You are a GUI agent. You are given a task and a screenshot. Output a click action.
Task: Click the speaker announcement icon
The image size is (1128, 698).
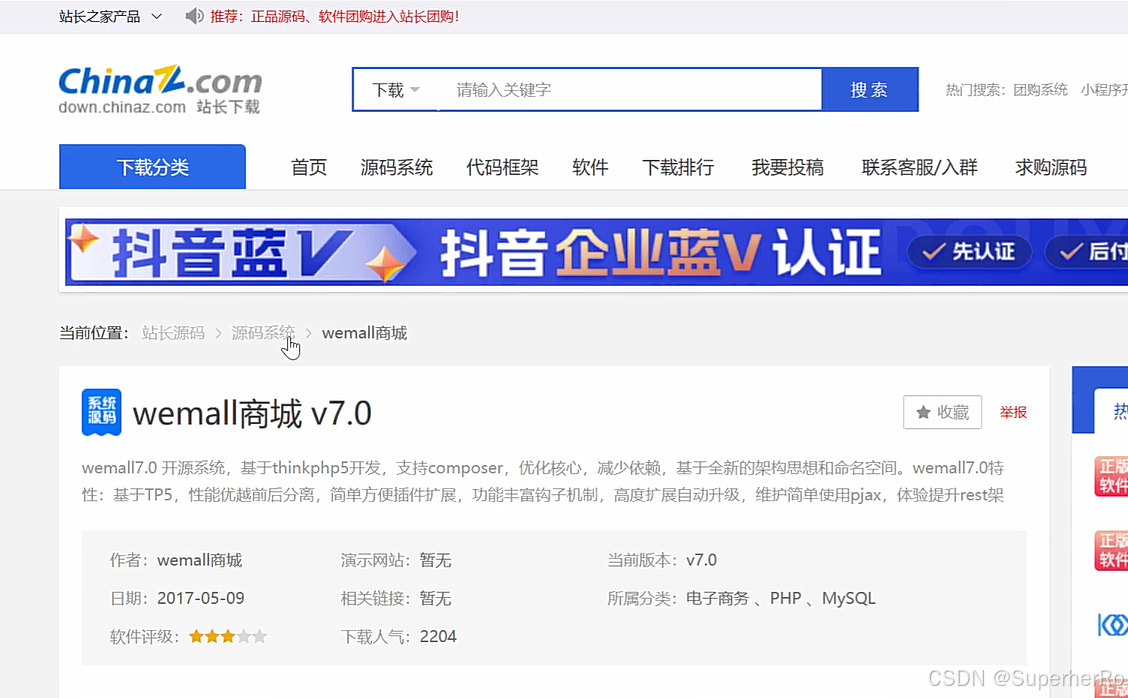[x=194, y=16]
